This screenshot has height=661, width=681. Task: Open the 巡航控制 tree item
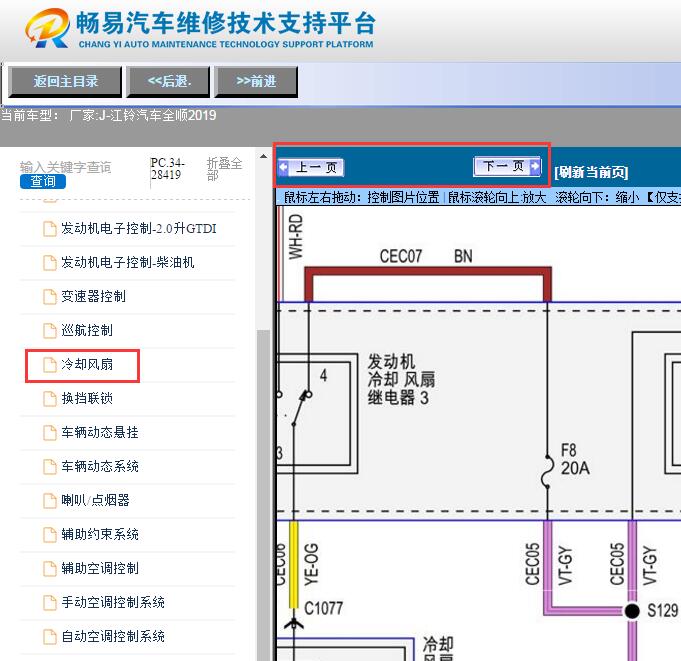coord(87,330)
